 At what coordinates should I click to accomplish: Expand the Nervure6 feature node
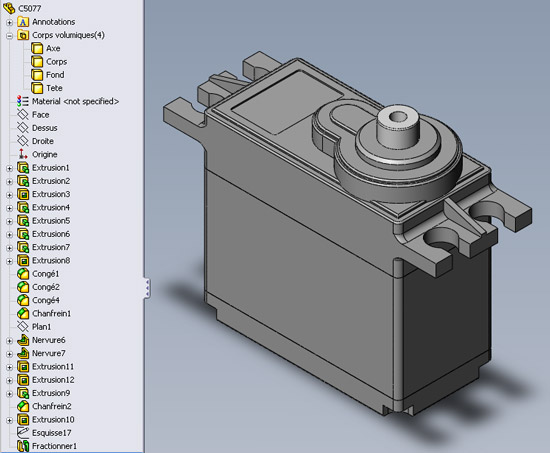[x=9, y=341]
